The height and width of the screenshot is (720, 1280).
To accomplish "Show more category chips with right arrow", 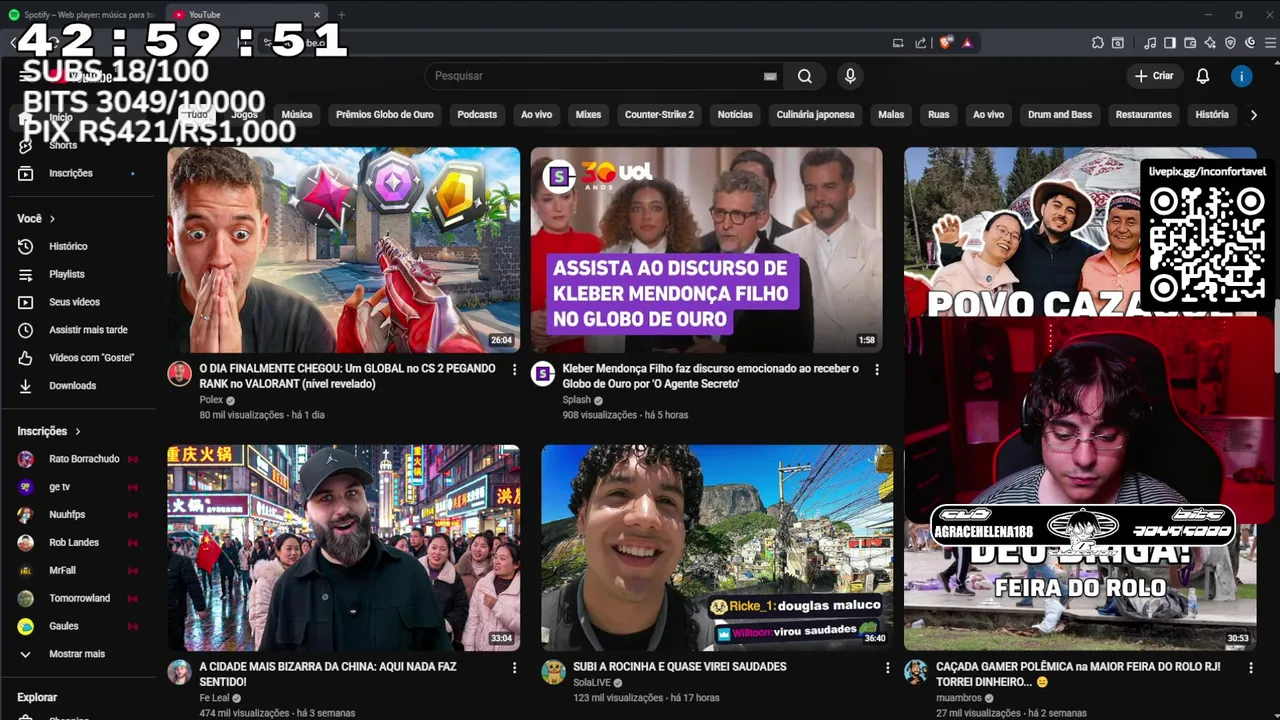I will click(1253, 115).
